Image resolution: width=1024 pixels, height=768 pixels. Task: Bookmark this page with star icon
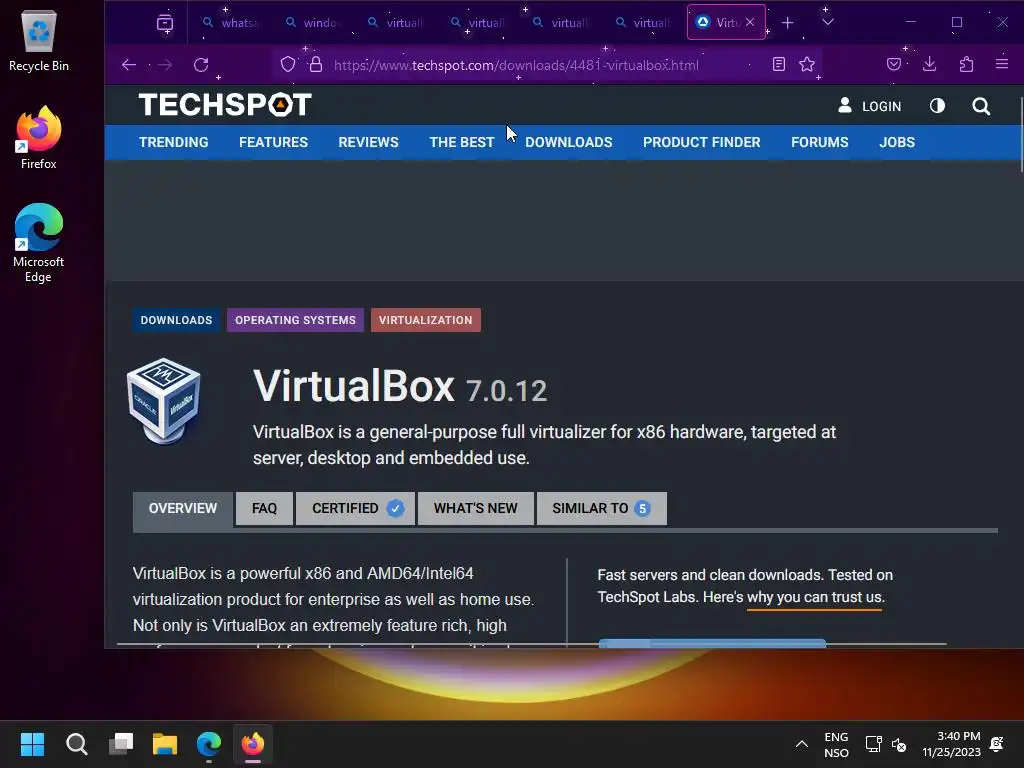tap(807, 64)
